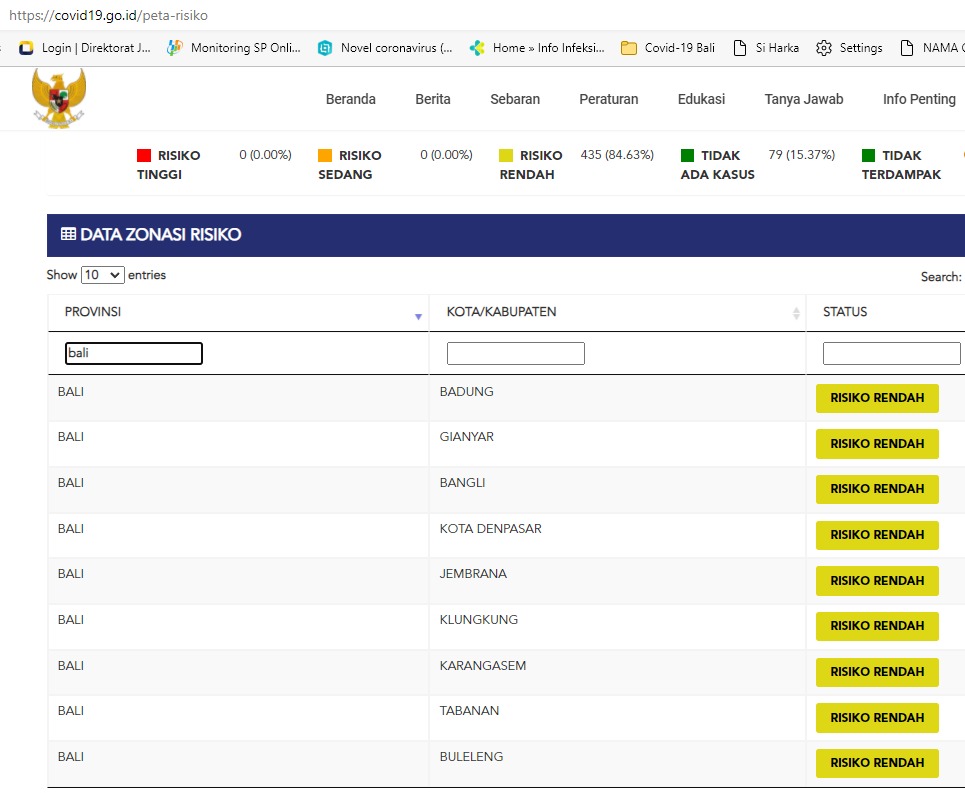The image size is (965, 793).
Task: Expand the Show entries dropdown
Action: 102,275
